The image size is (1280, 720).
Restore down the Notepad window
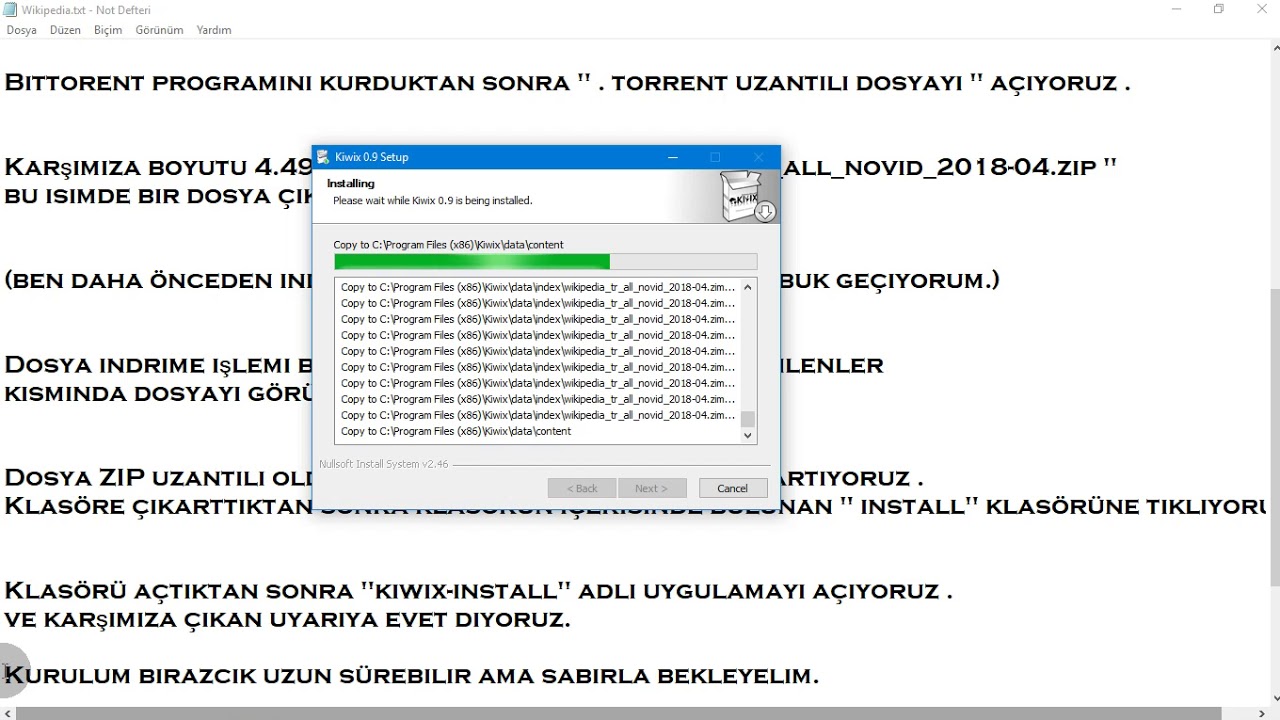click(1219, 9)
